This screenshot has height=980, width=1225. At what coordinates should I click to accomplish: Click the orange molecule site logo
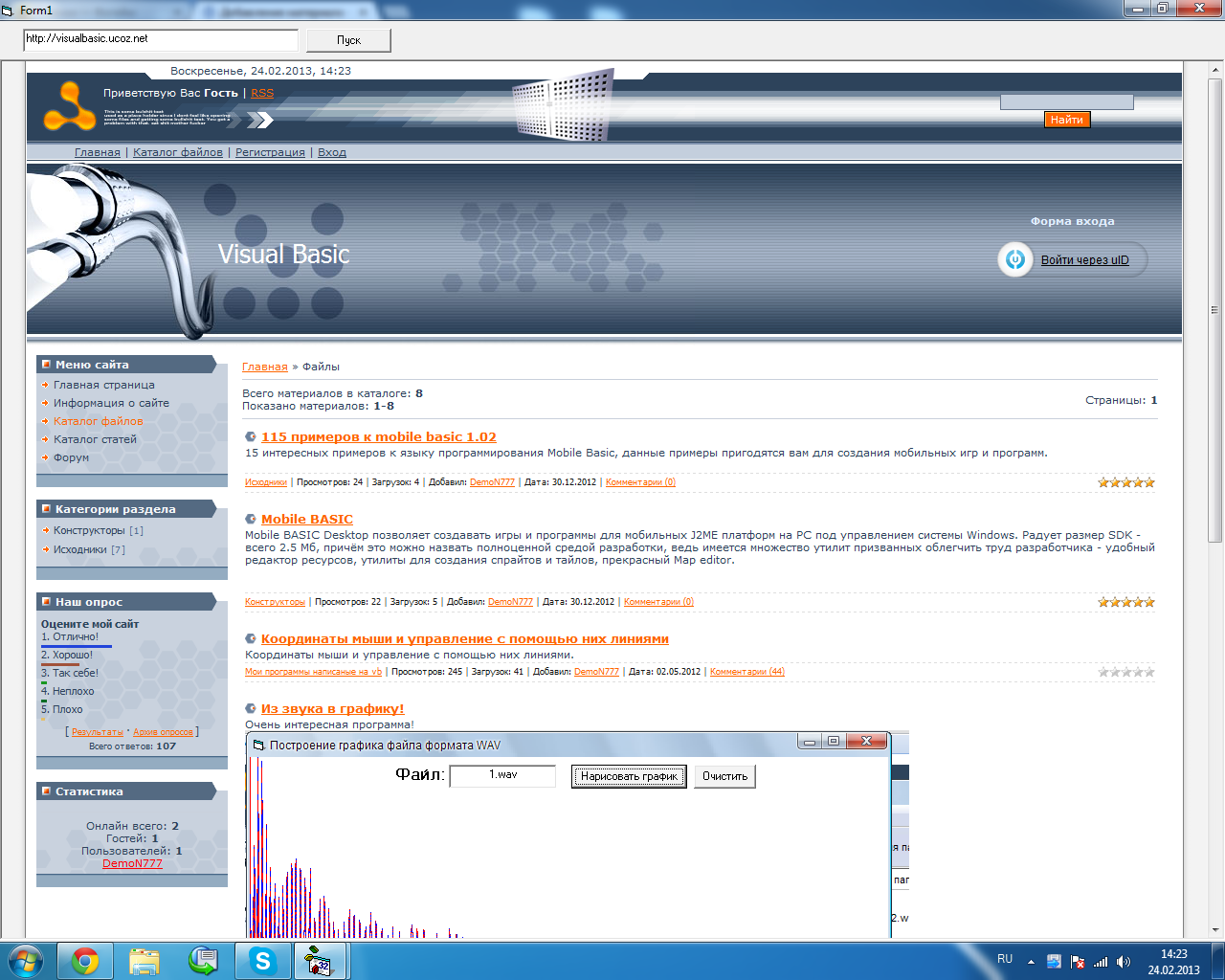coord(69,106)
